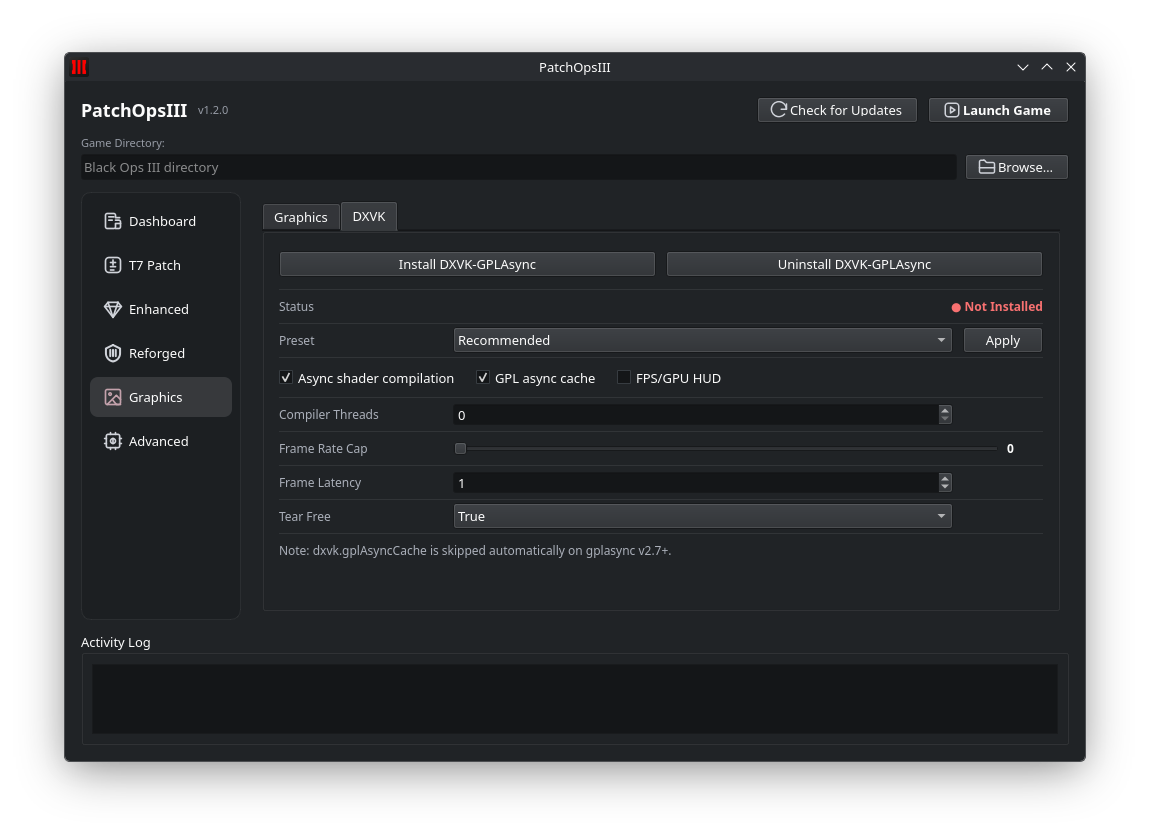
Task: Decrease Compiler Threads with down arrow
Action: coord(945,419)
